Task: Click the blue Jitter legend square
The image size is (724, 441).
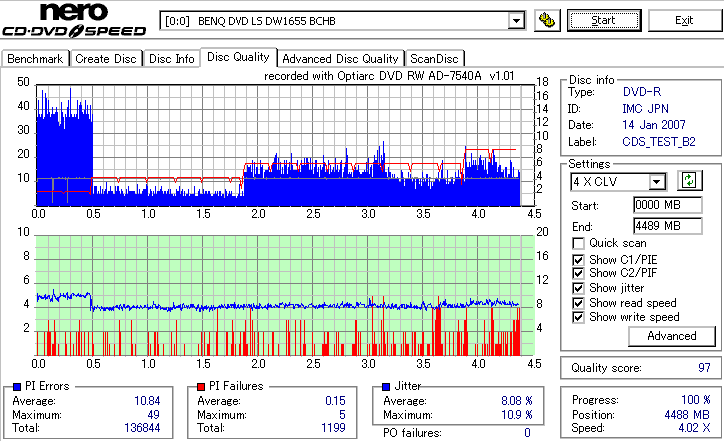Action: (386, 387)
